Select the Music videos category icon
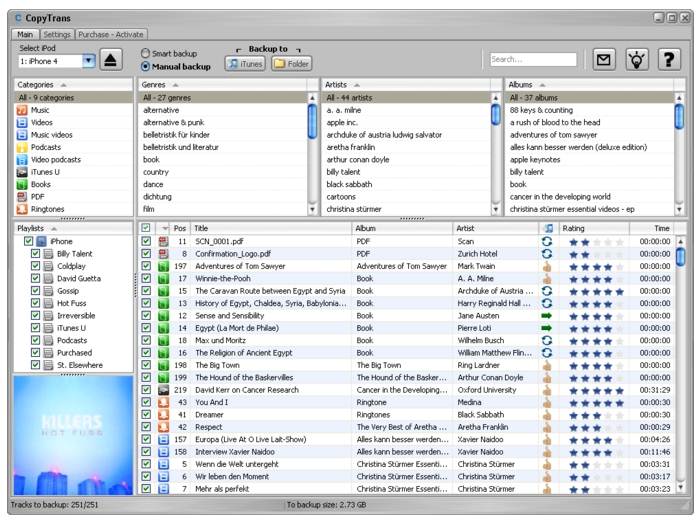This screenshot has width=699, height=523. [22, 135]
